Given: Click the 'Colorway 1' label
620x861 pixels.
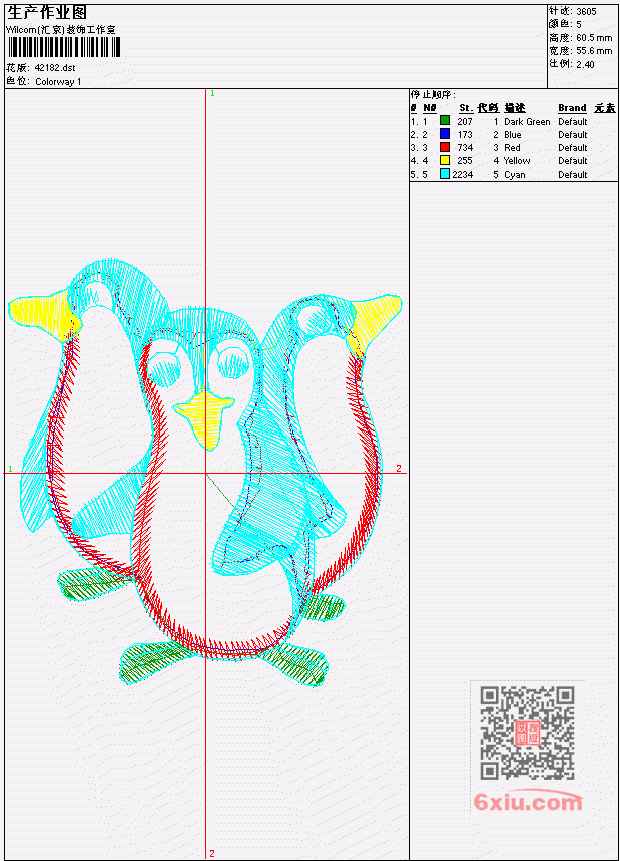Looking at the screenshot, I should click(x=58, y=82).
